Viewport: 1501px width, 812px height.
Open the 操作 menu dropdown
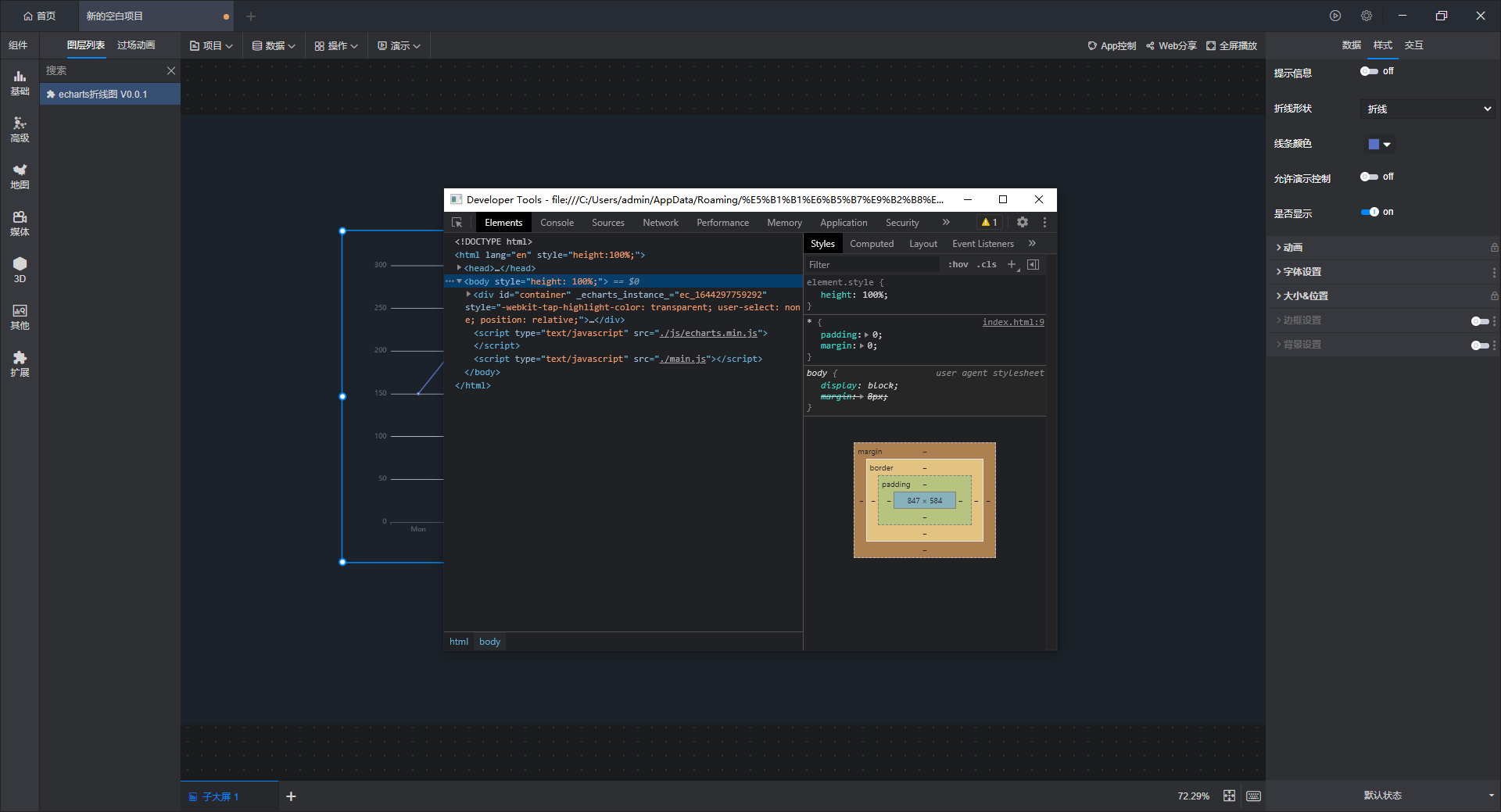[x=336, y=45]
